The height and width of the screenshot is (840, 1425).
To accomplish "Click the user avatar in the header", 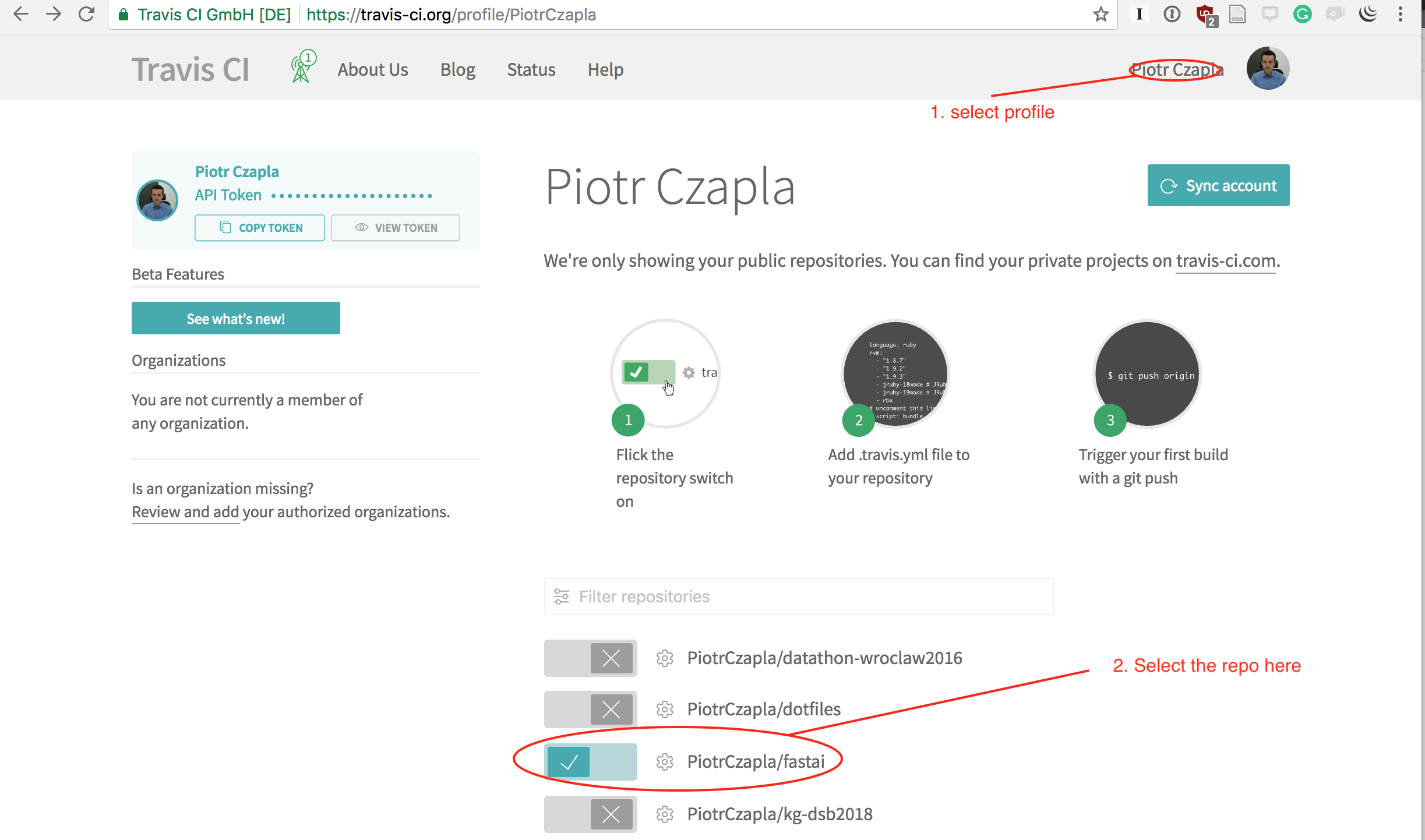I will coord(1268,68).
